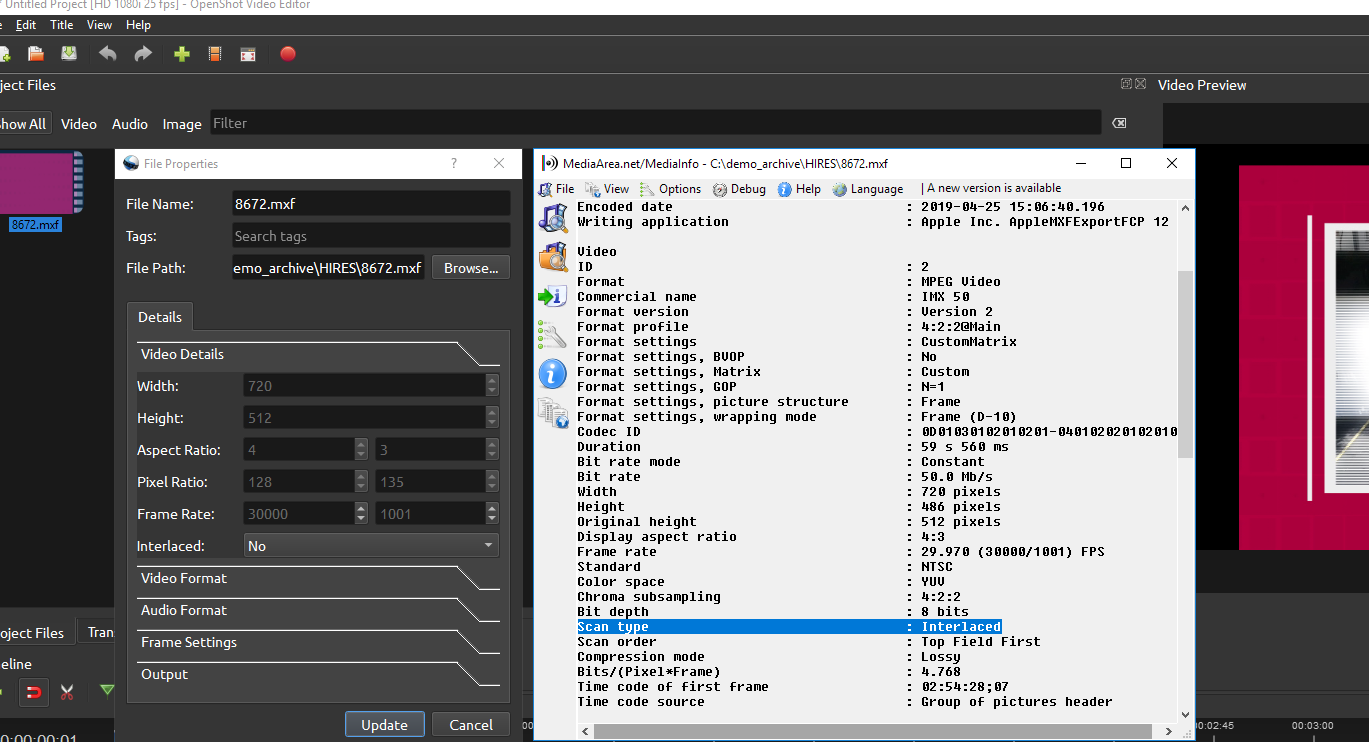
Task: Open OpenShot Help menu
Action: 138,24
